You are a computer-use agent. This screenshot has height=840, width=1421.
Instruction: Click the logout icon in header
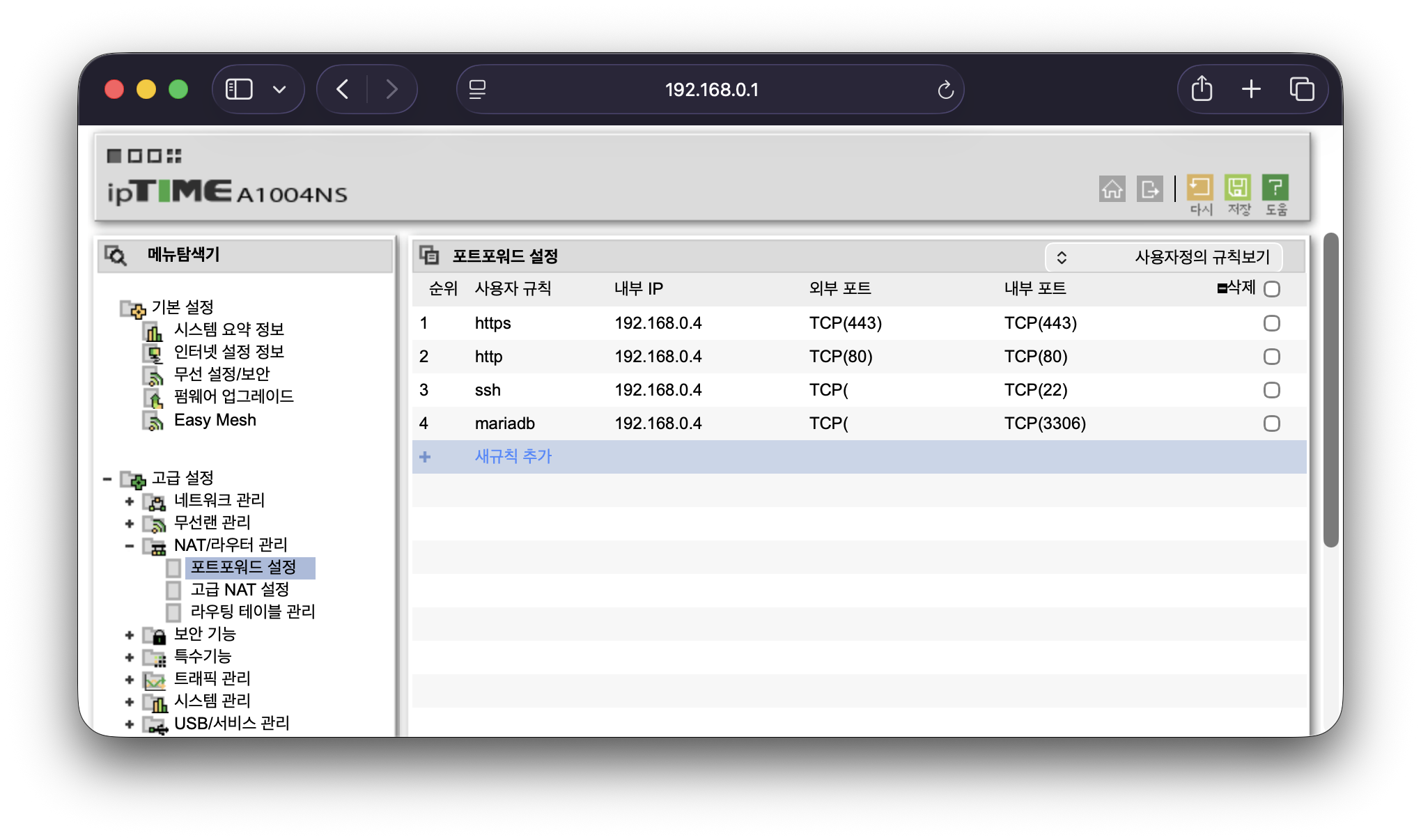pos(1149,188)
